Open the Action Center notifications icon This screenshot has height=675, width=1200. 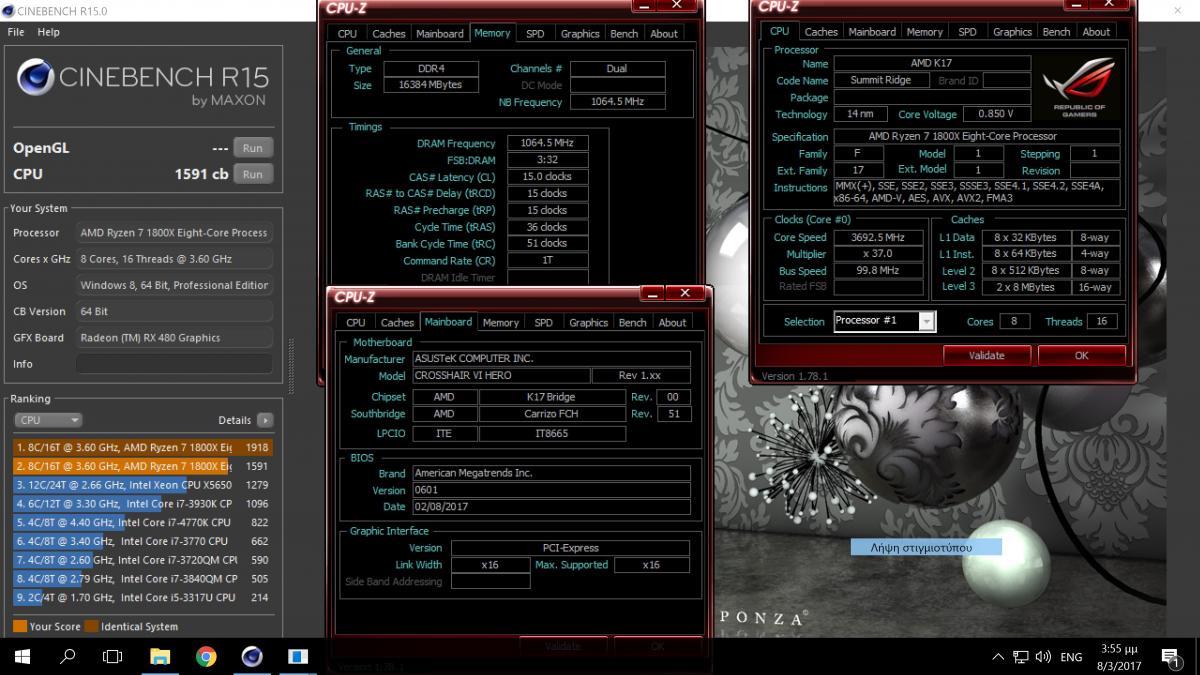pyautogui.click(x=1170, y=657)
